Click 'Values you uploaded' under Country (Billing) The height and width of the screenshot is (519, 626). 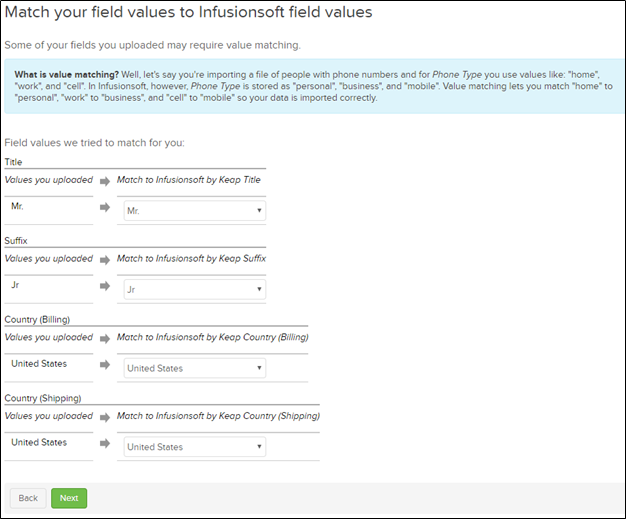49,337
